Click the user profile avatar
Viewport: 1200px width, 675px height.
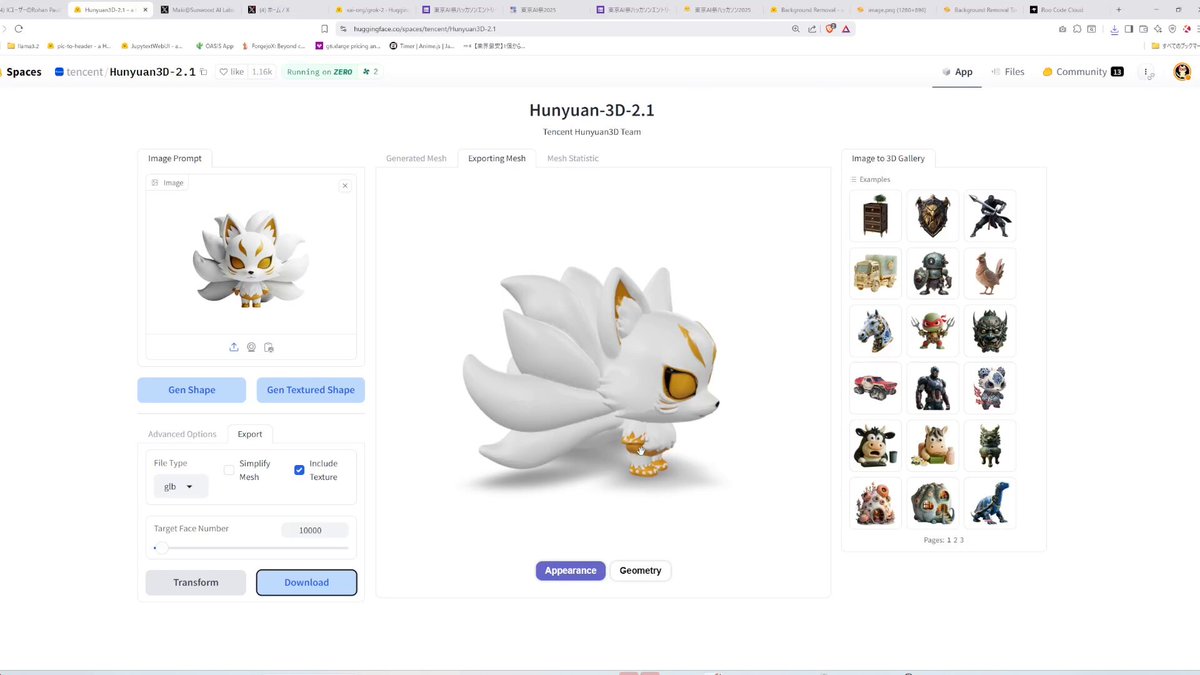[1181, 72]
